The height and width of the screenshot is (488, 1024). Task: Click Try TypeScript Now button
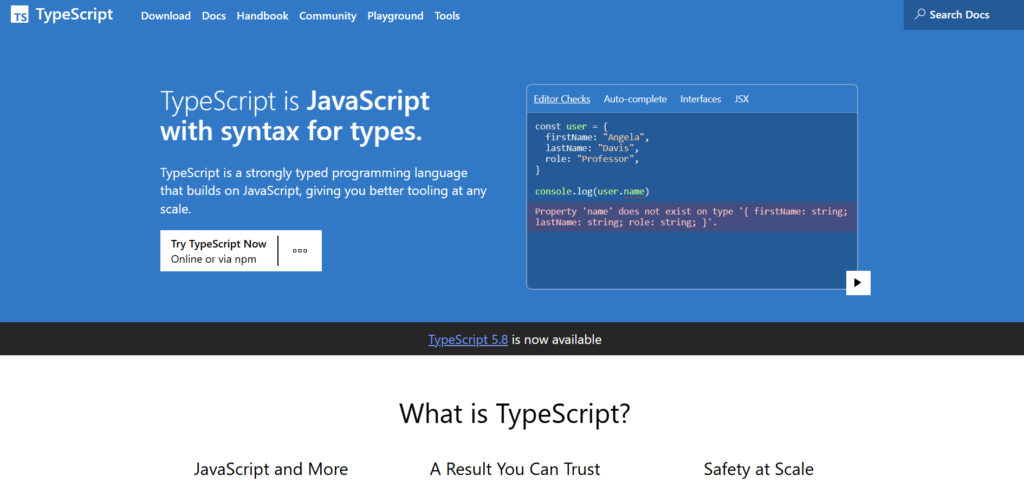(x=219, y=251)
